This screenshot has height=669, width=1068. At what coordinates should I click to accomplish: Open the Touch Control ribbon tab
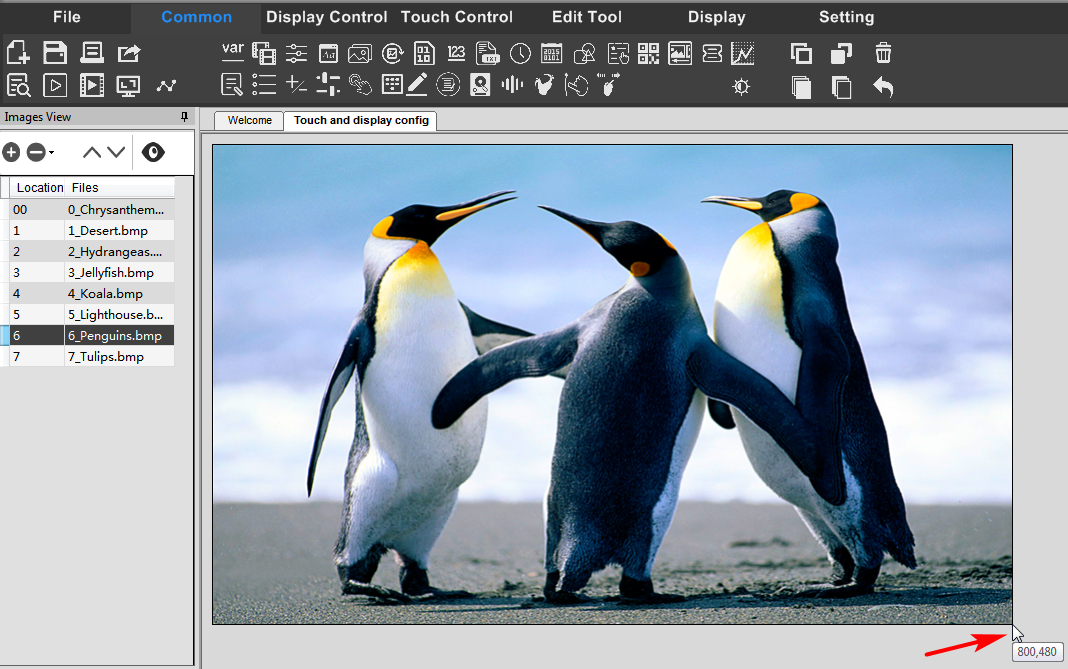[456, 17]
